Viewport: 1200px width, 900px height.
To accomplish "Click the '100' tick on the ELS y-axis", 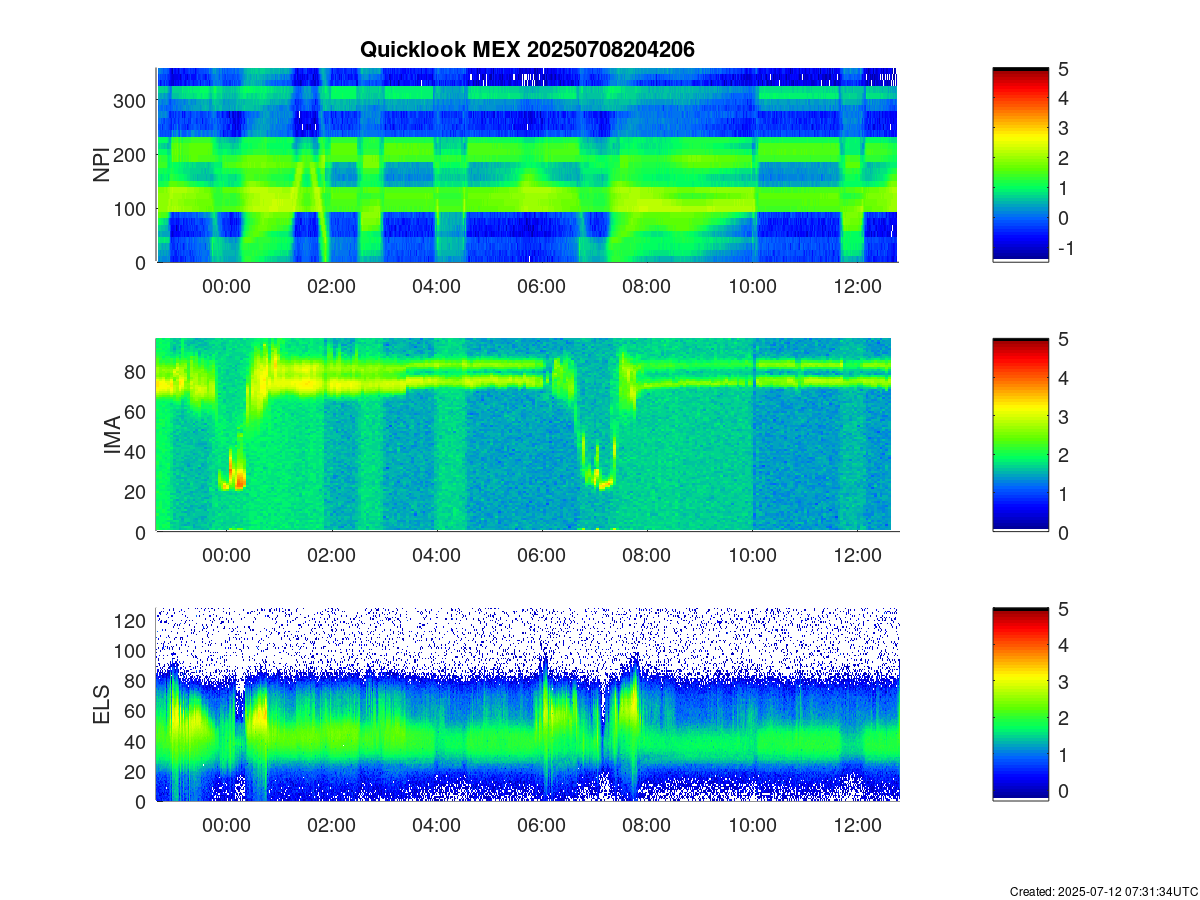I will pos(132,650).
